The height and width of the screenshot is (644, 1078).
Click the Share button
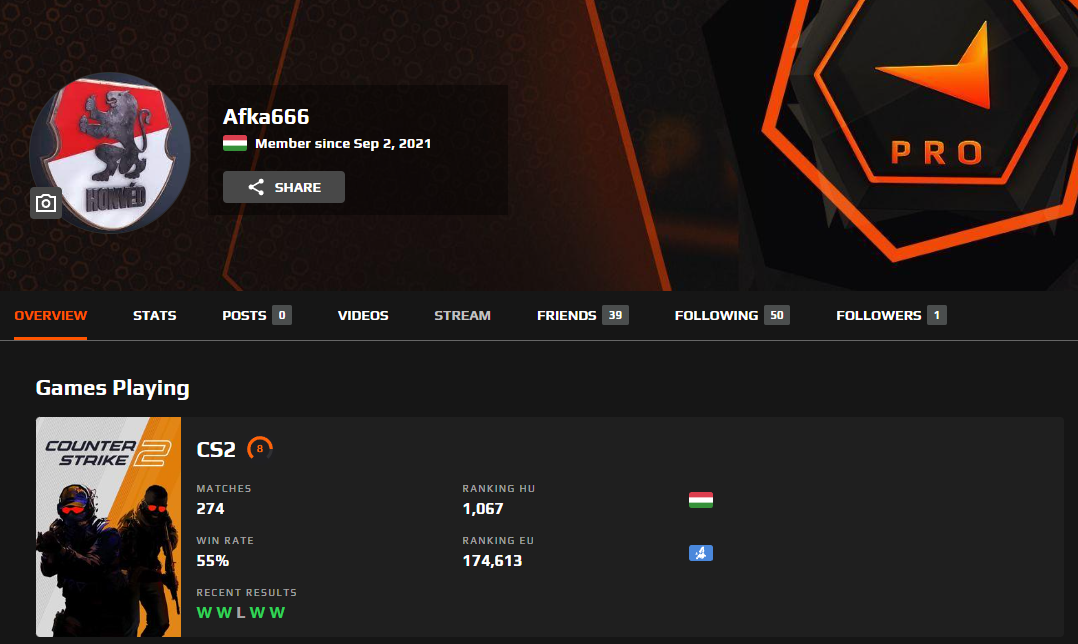point(284,187)
